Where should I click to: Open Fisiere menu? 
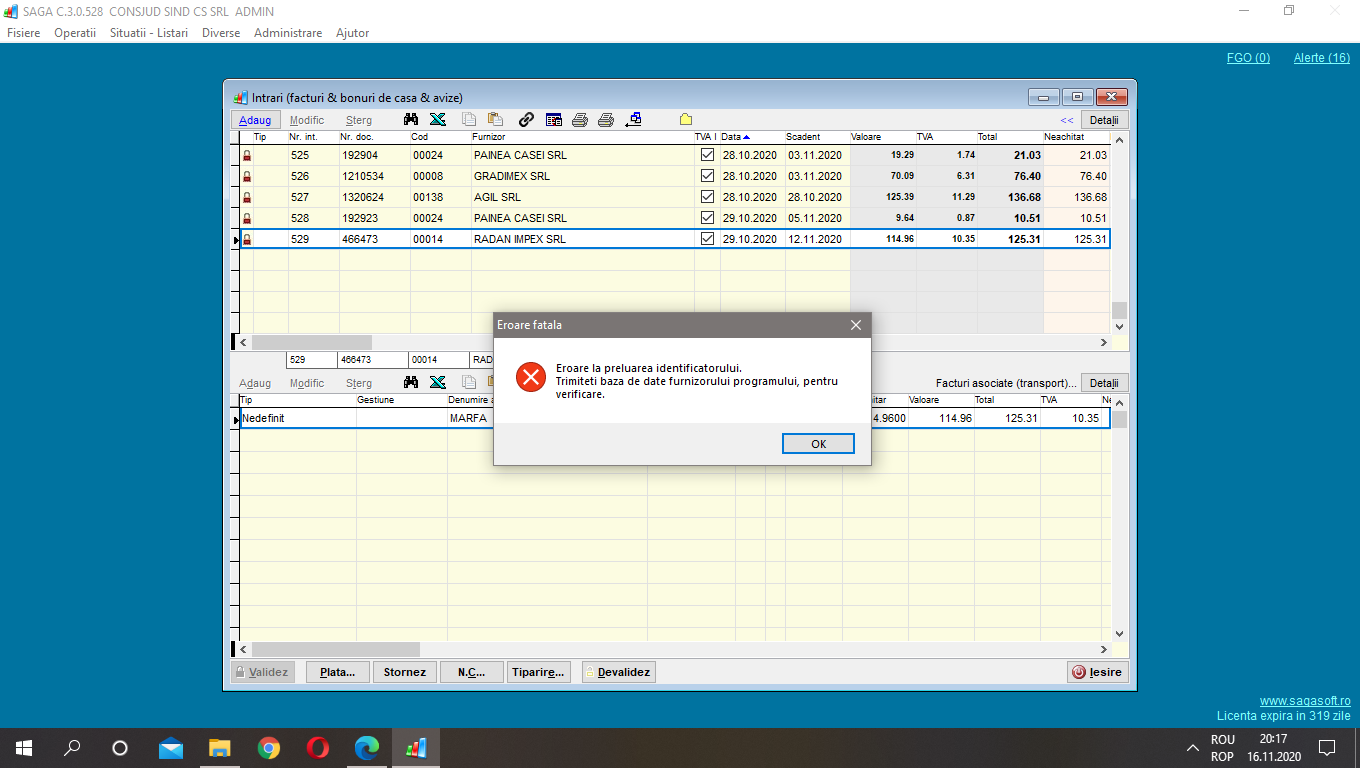[x=24, y=33]
